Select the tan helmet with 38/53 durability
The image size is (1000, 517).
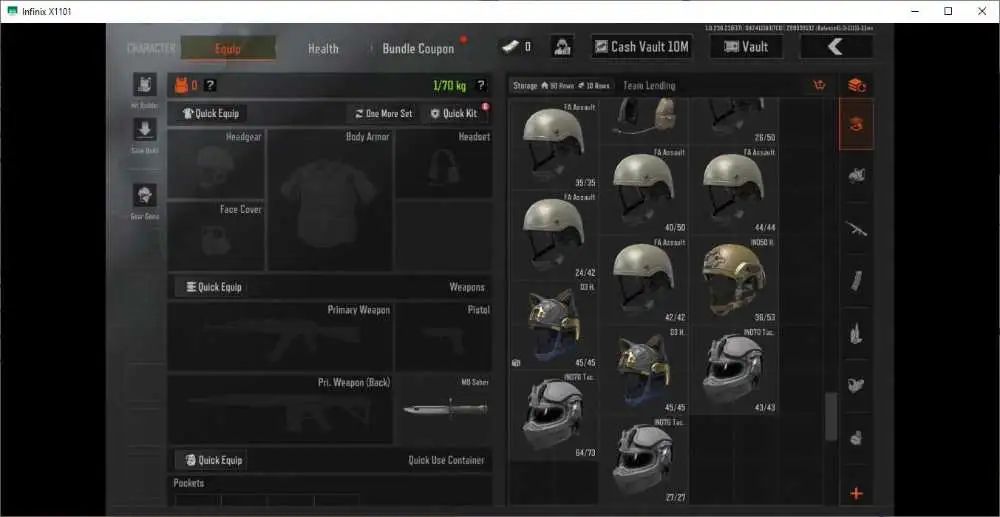pyautogui.click(x=733, y=280)
